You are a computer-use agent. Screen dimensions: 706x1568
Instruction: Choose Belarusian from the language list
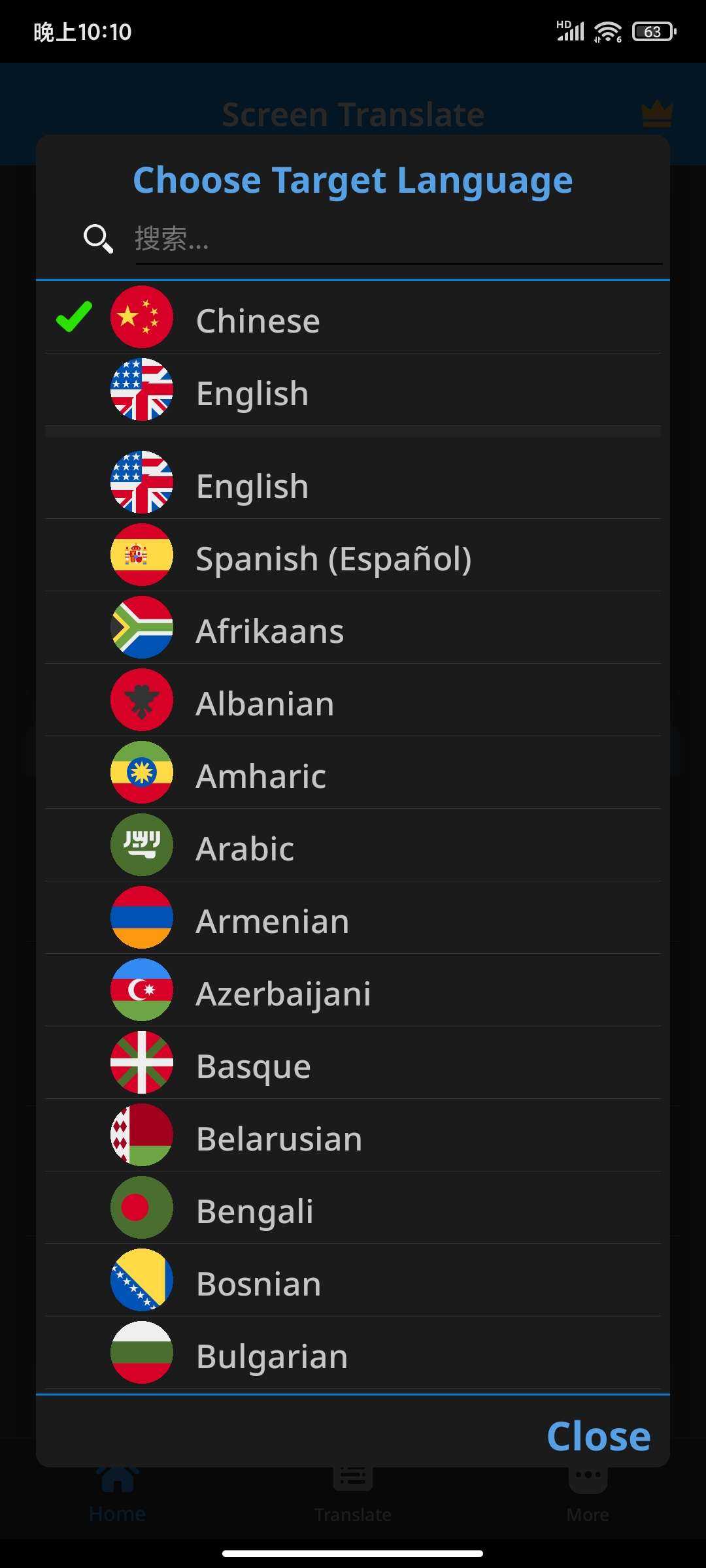pos(353,1135)
